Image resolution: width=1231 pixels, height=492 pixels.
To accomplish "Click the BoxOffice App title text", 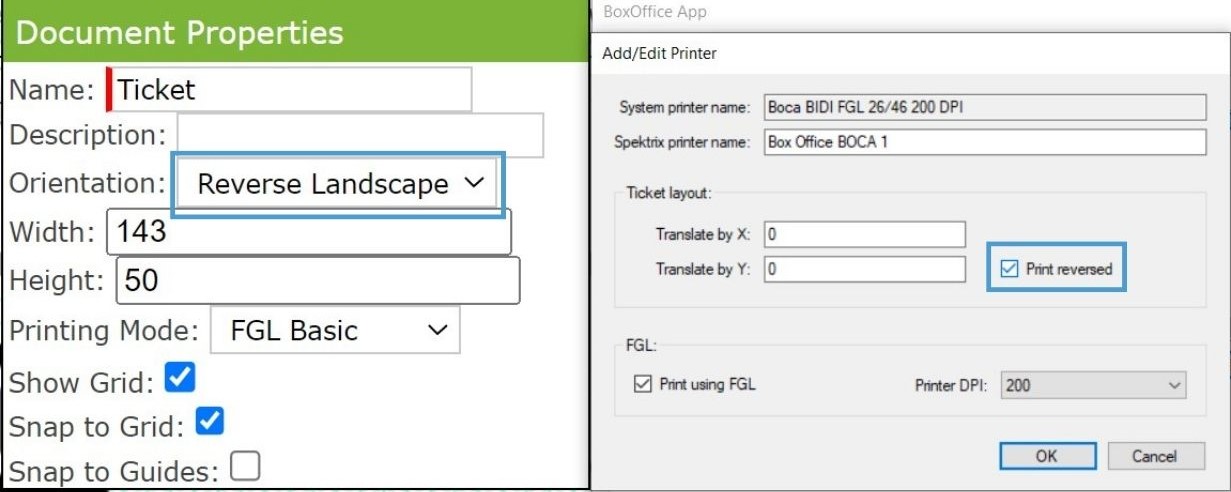I will tap(655, 12).
